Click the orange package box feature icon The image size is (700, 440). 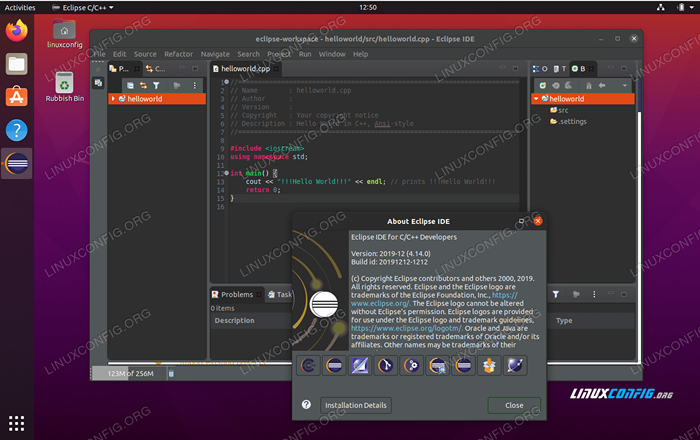(489, 366)
